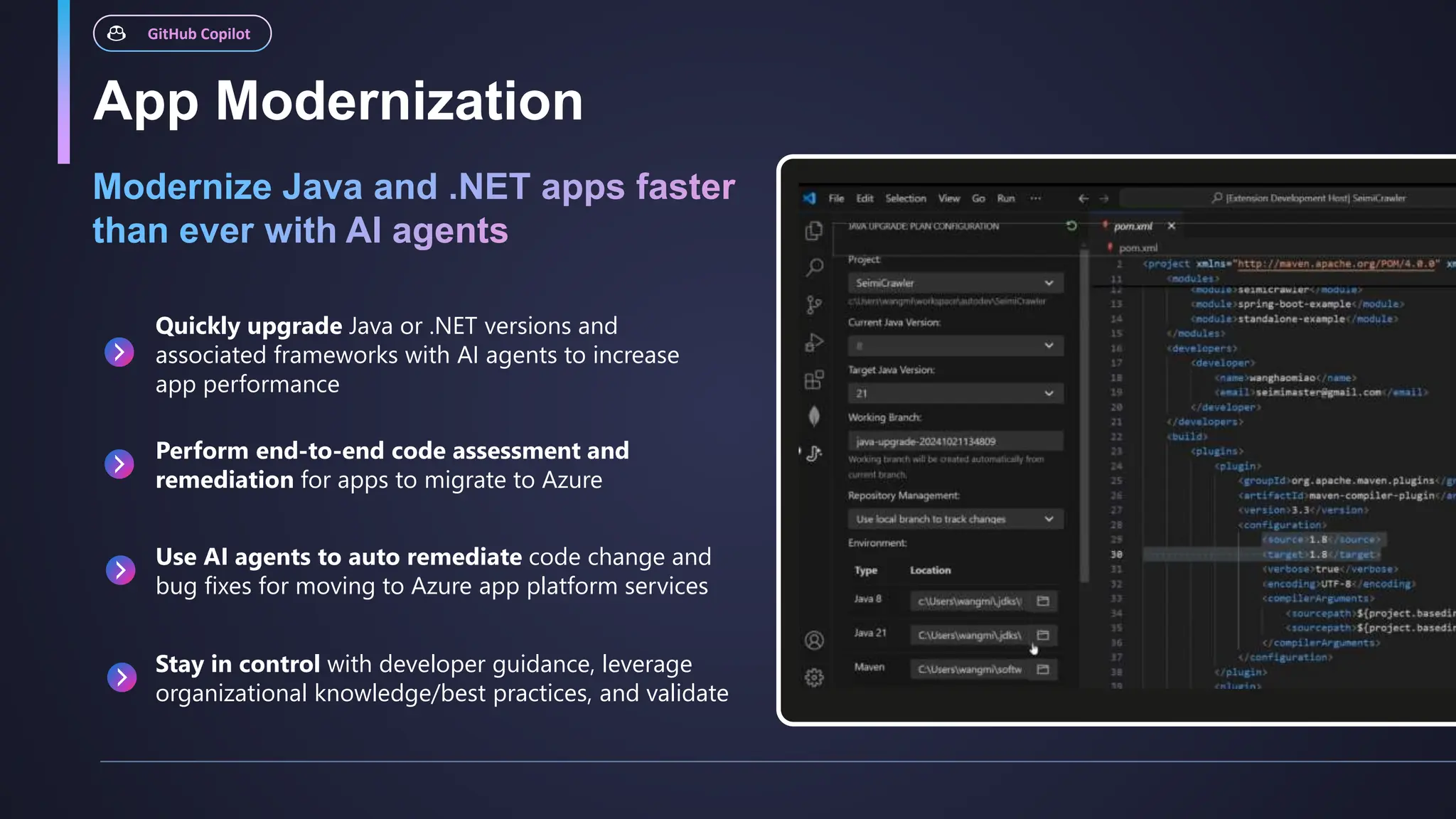The image size is (1456, 819).
Task: Click the Location column header
Action: coord(931,570)
